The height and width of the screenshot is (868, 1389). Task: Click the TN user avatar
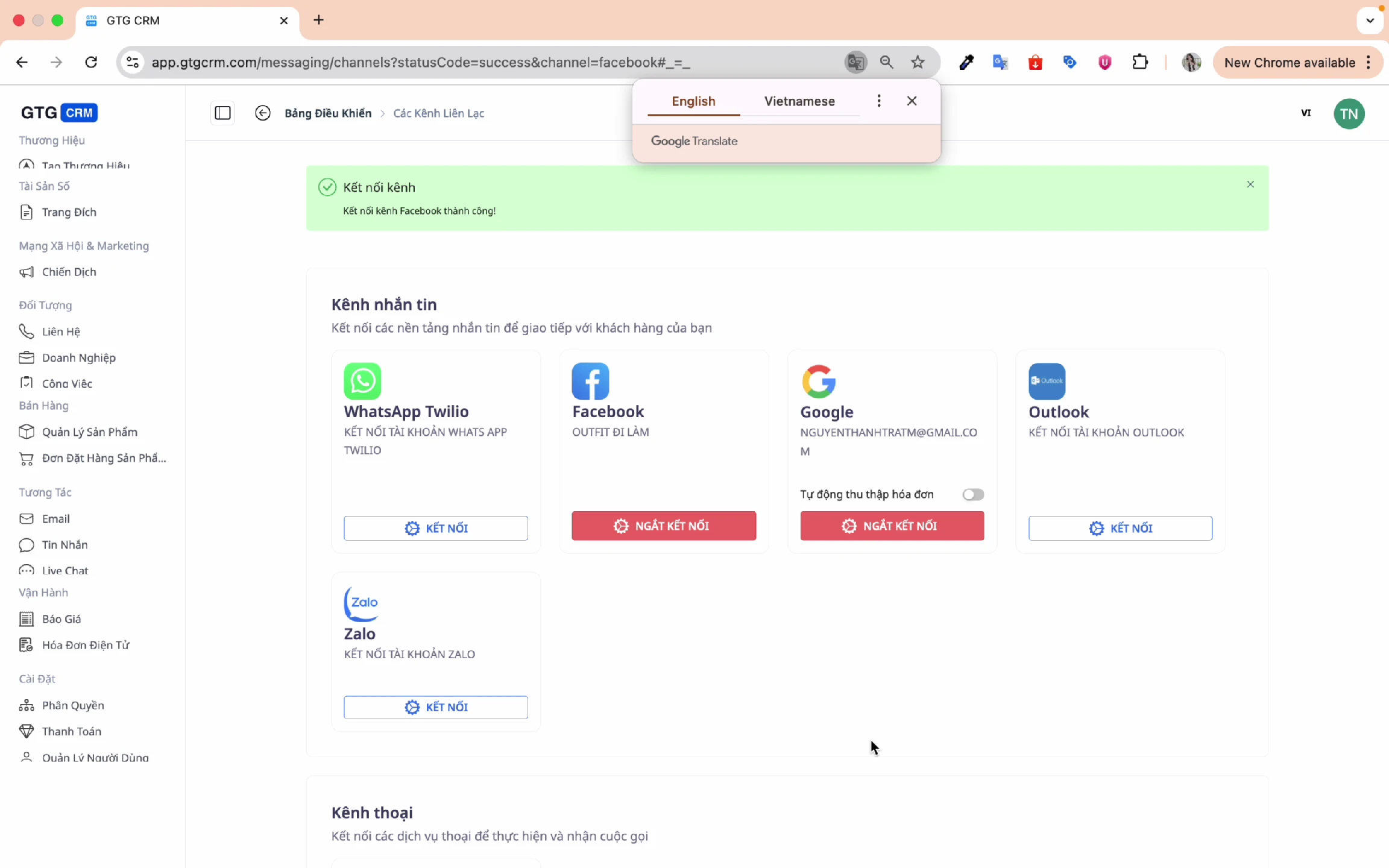pos(1349,114)
